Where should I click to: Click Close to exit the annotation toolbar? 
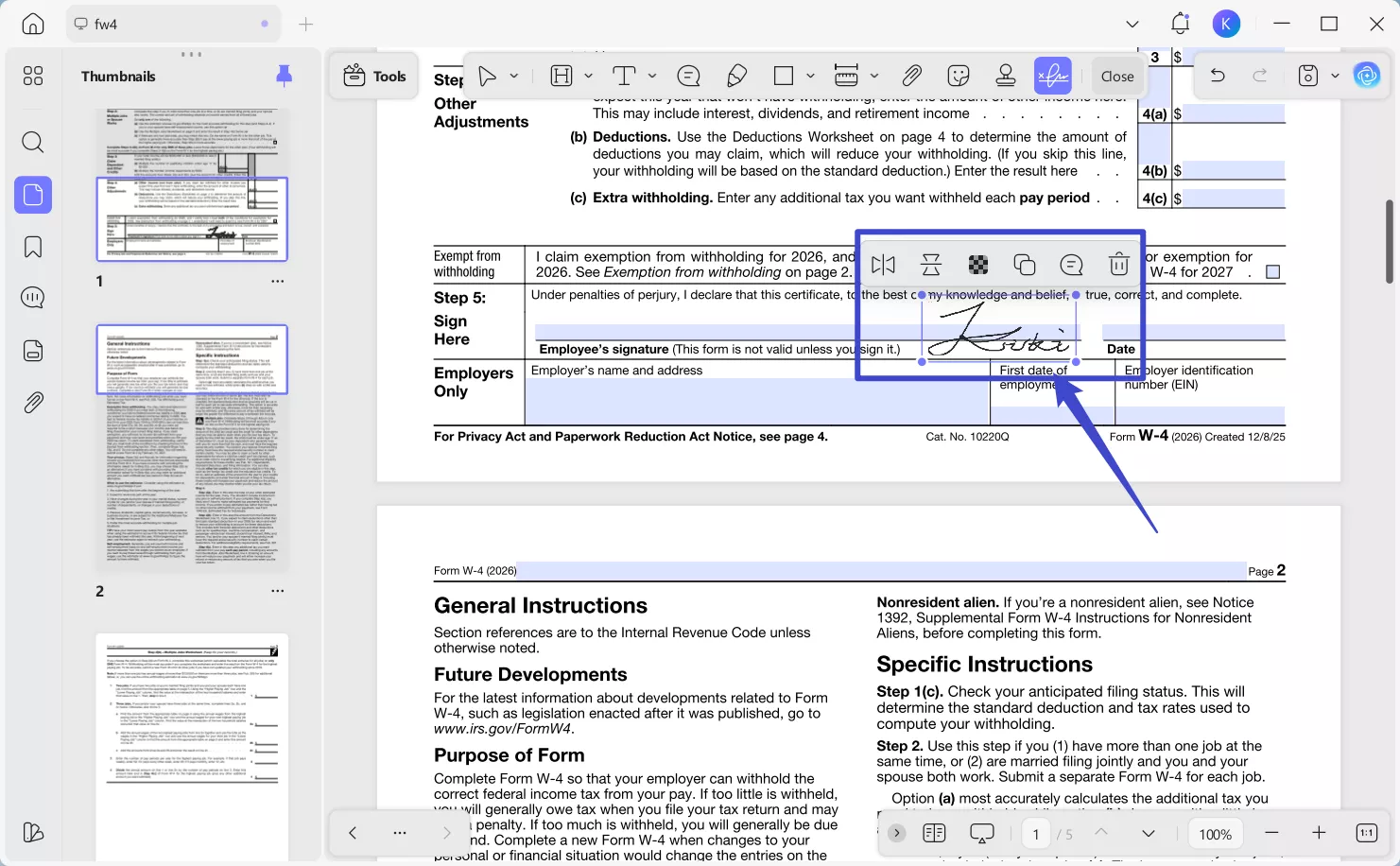point(1117,76)
